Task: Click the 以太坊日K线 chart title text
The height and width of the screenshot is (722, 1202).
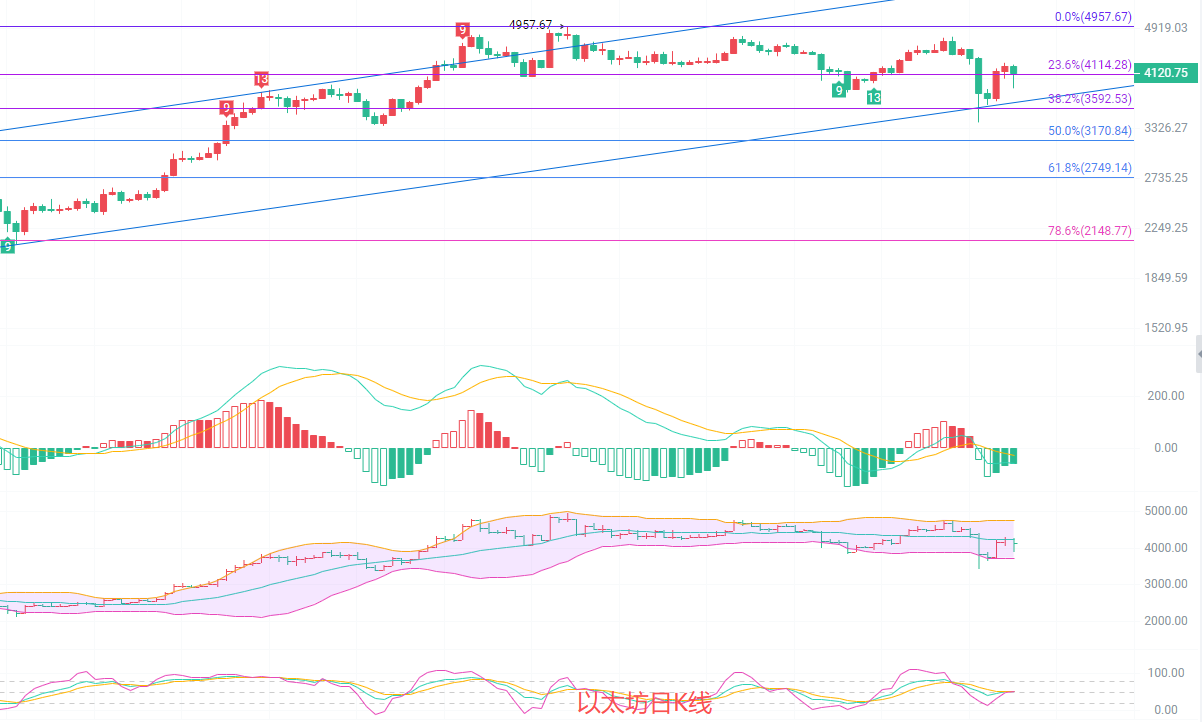Action: coord(645,704)
